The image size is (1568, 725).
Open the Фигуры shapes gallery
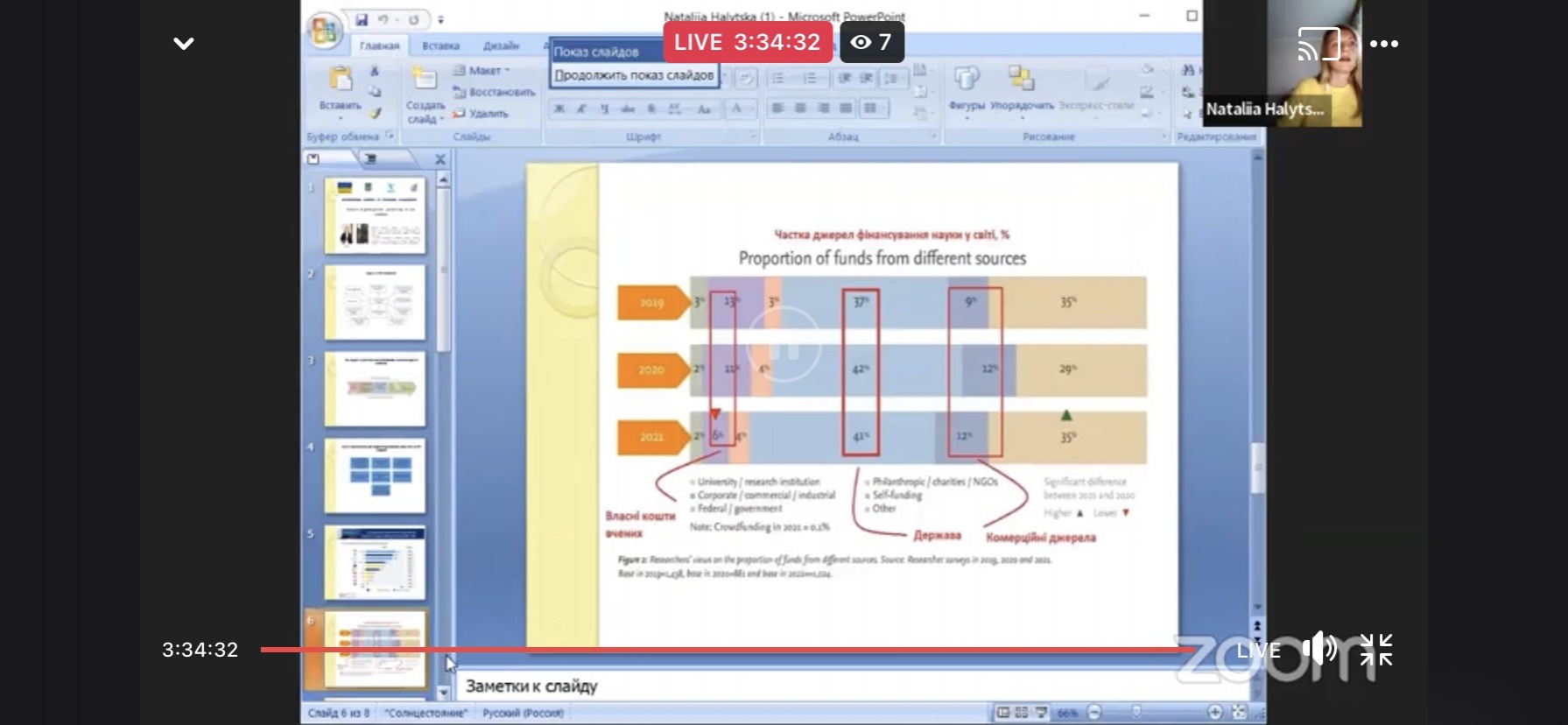(967, 81)
